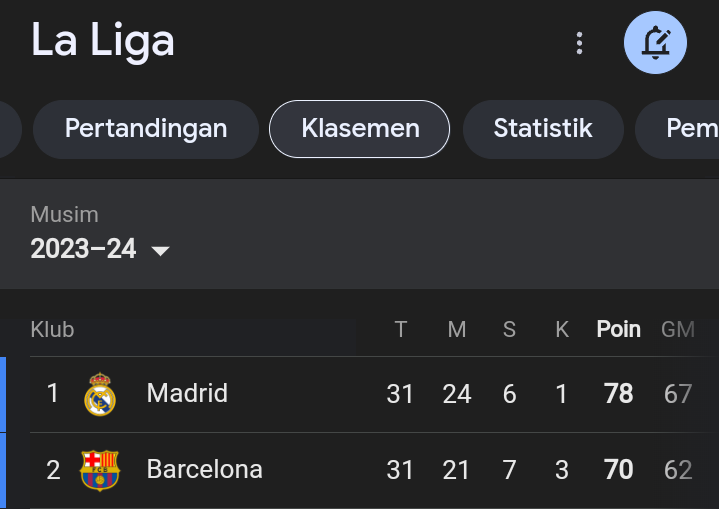Expand the 2023–24 season dropdown arrow
The width and height of the screenshot is (719, 509).
point(160,251)
